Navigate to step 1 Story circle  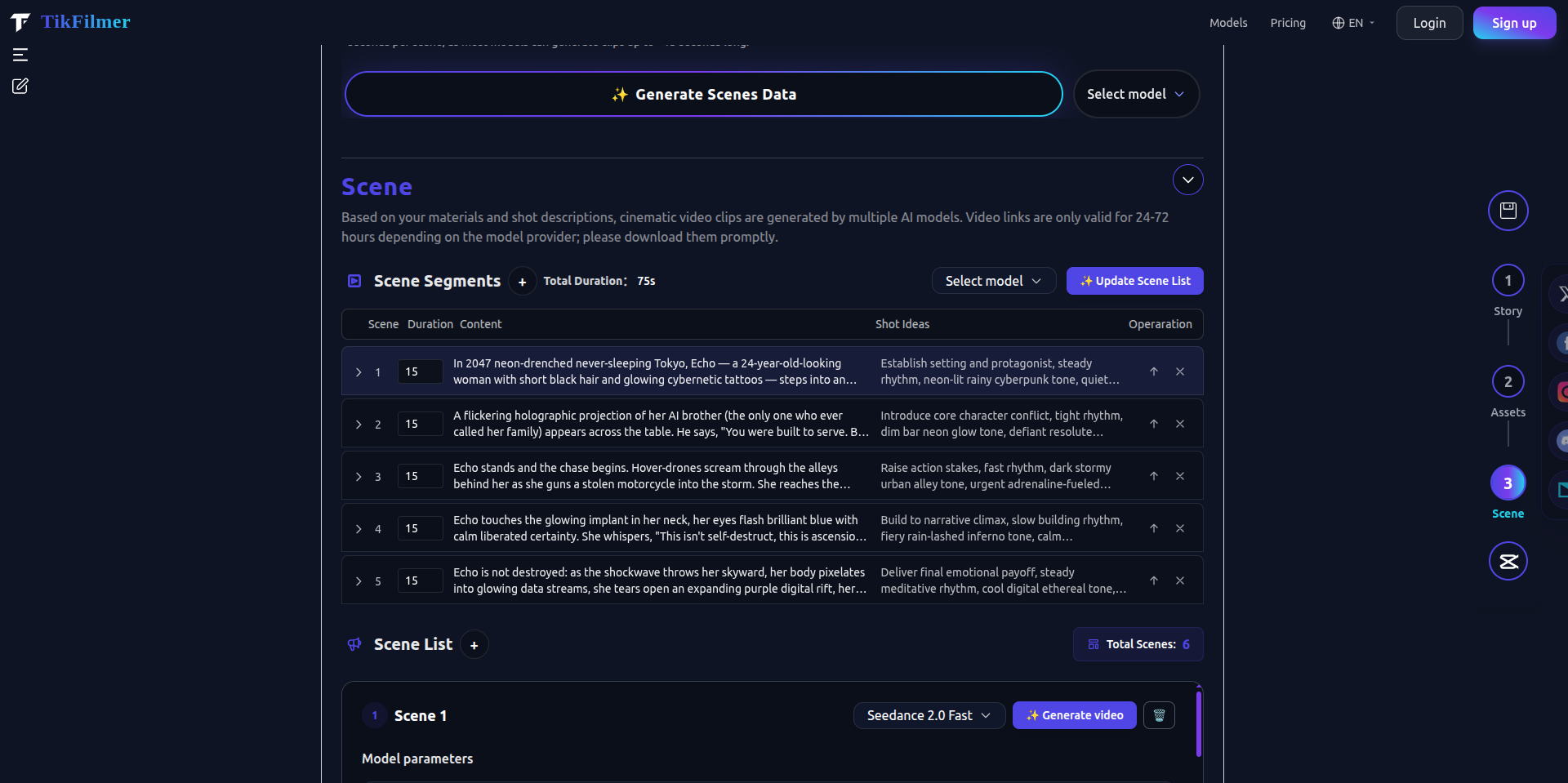1508,280
